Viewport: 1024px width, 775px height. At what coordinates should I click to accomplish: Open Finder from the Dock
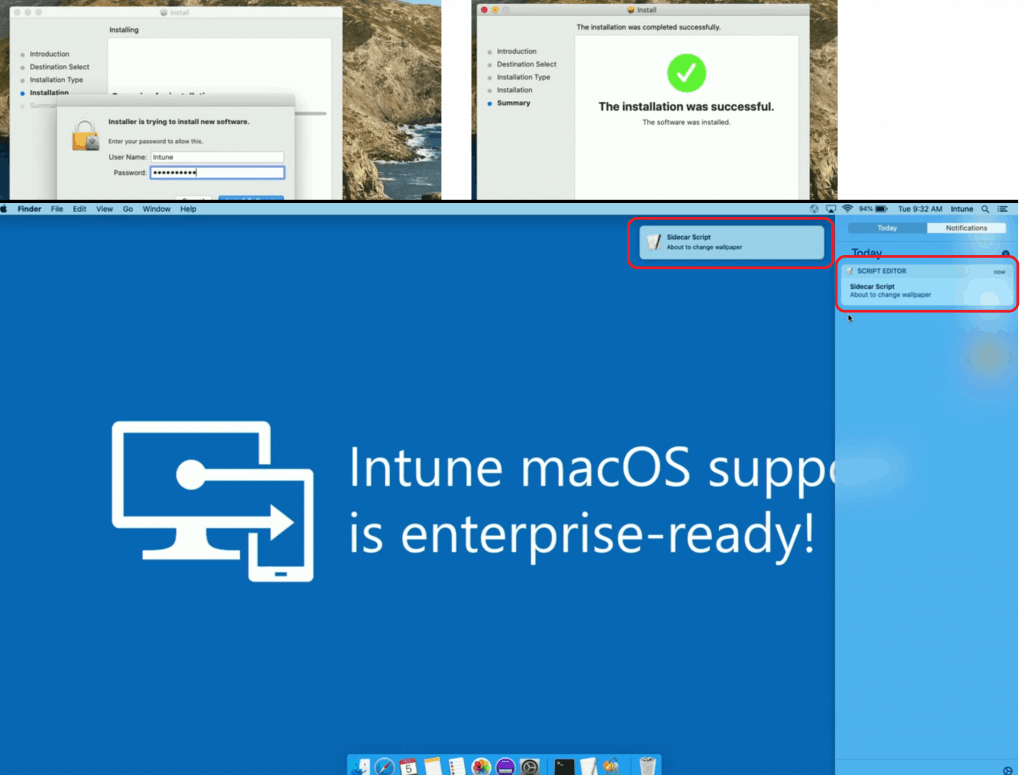point(360,767)
